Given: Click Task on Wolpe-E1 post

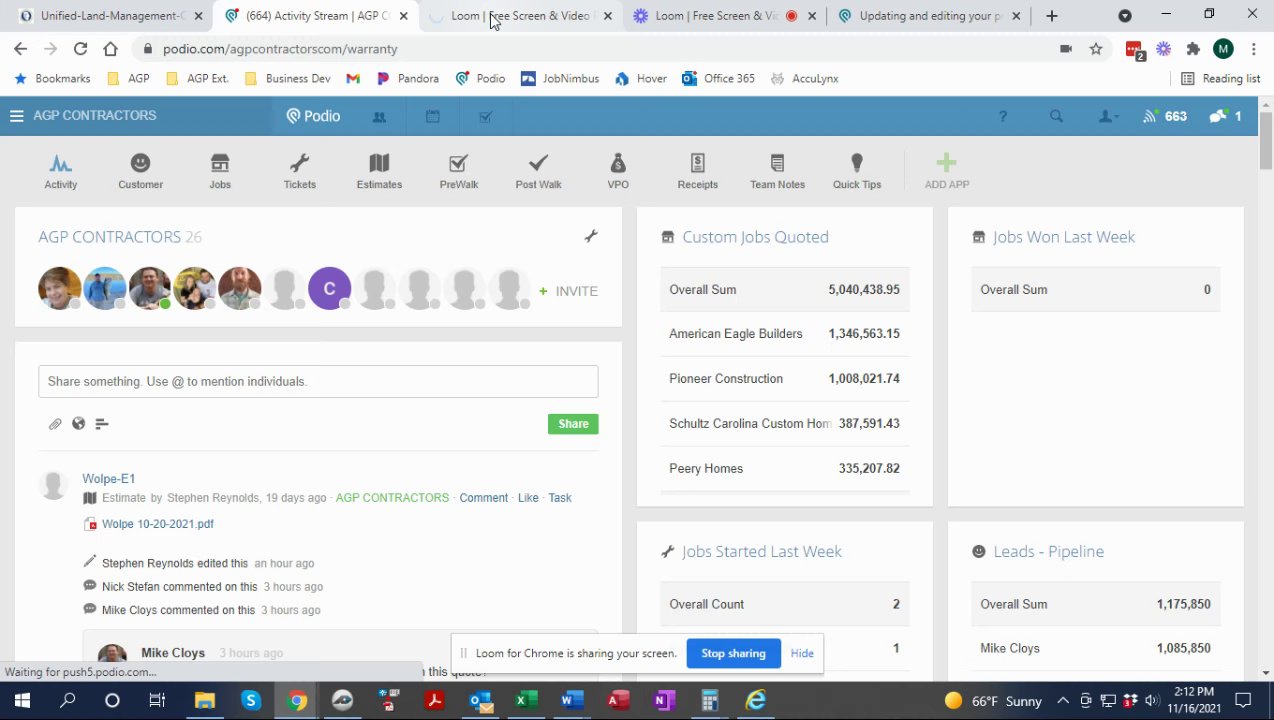Looking at the screenshot, I should click(560, 498).
